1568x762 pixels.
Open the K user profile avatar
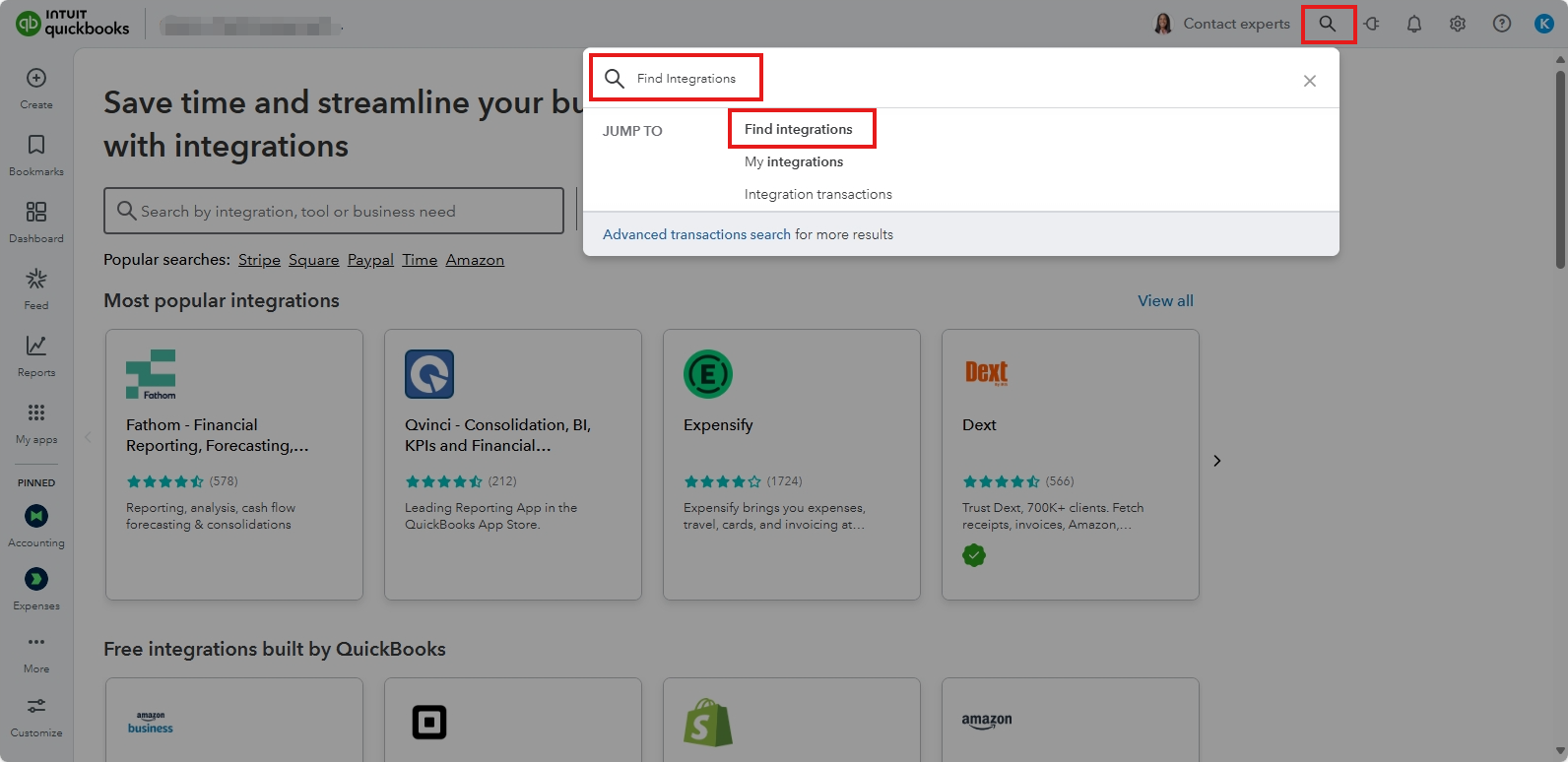(1544, 24)
